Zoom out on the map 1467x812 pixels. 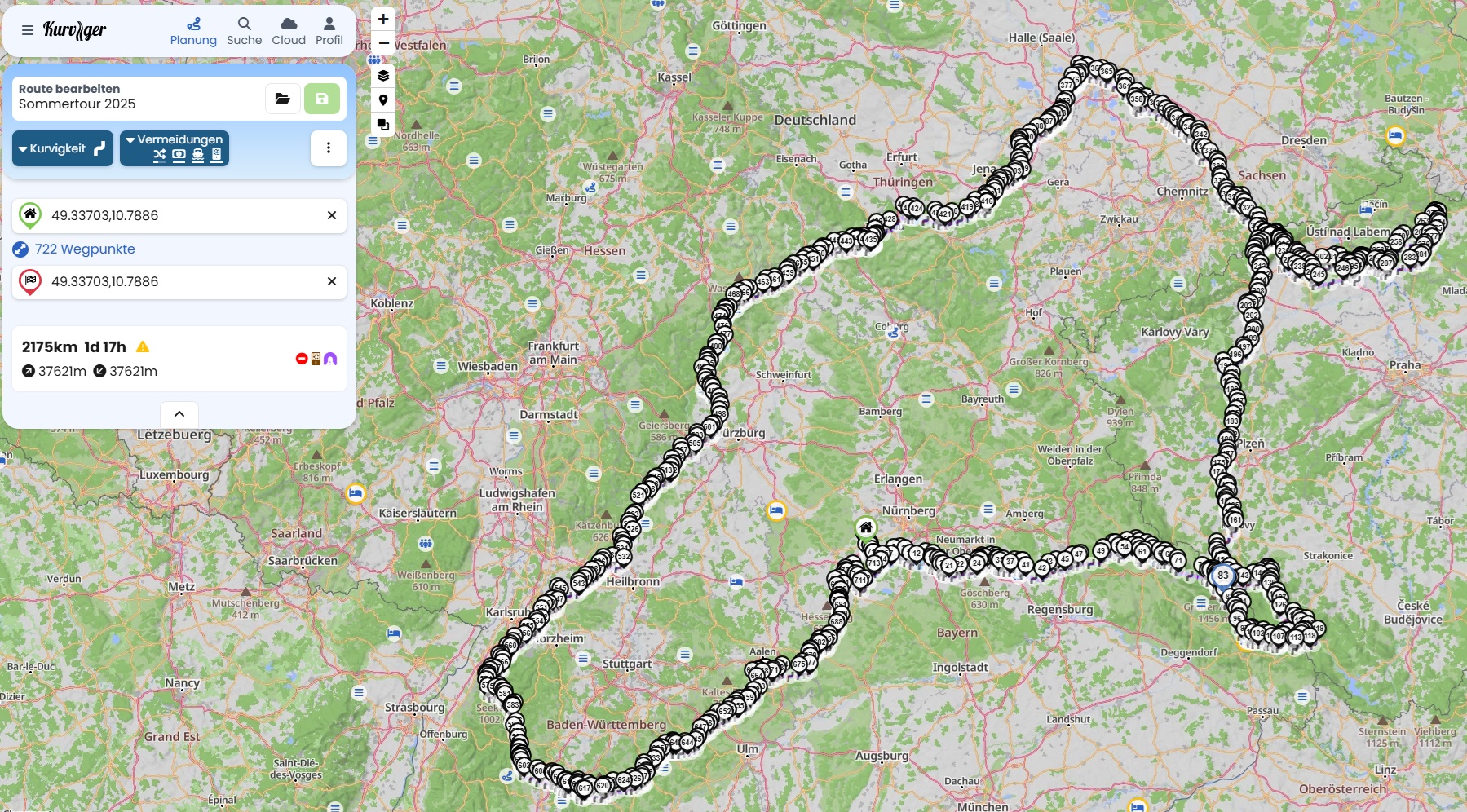pyautogui.click(x=383, y=43)
